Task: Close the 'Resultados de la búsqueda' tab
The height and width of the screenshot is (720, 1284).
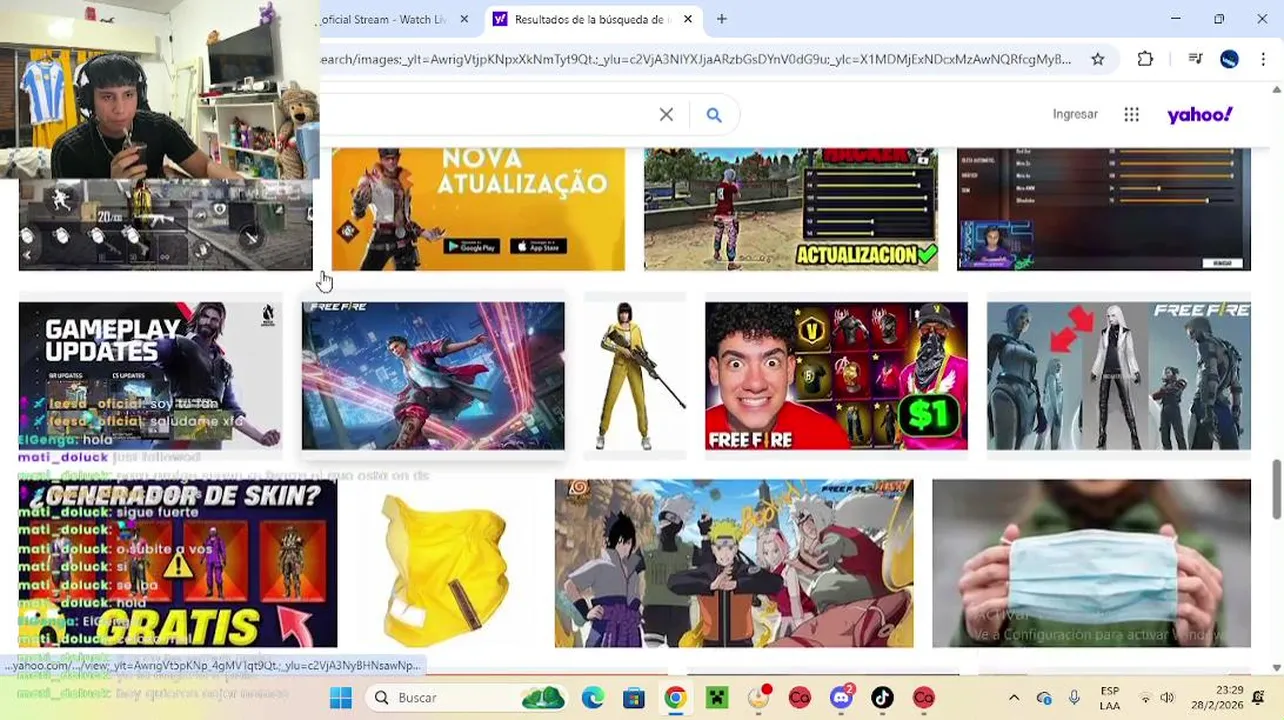Action: pyautogui.click(x=688, y=19)
